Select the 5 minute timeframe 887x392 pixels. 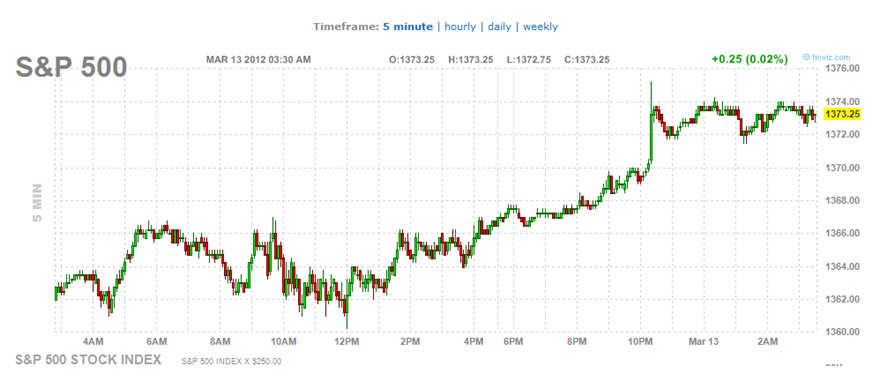pos(407,27)
